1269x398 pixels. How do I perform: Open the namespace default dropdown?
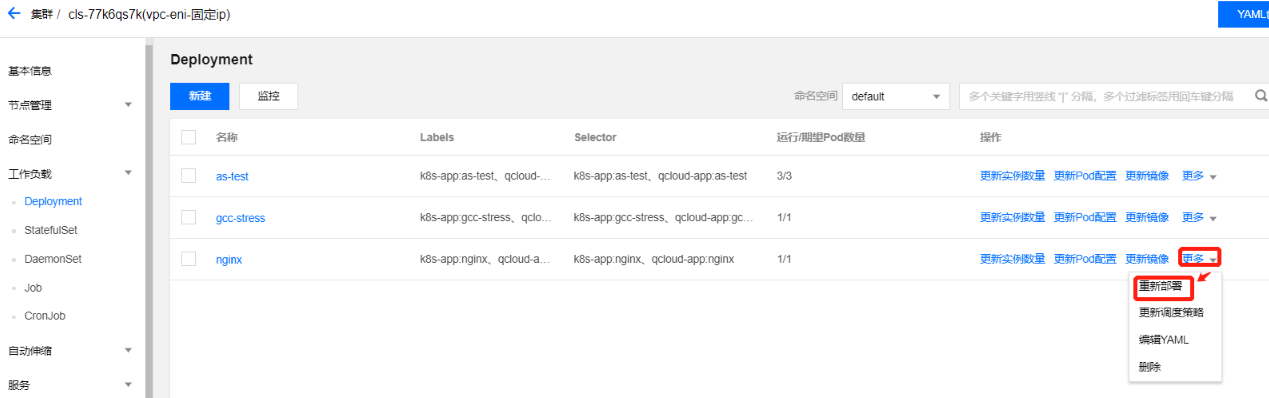[896, 96]
